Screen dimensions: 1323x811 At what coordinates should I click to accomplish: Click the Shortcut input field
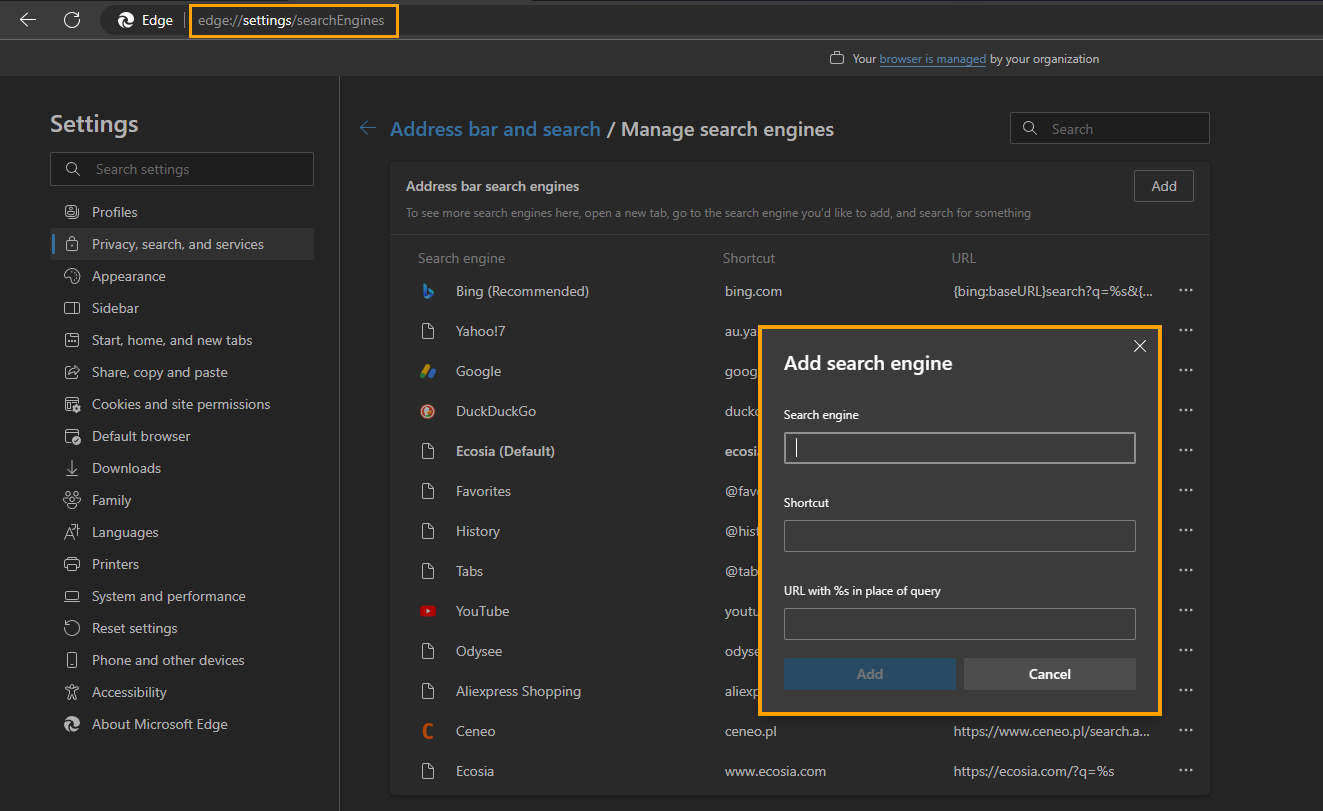click(960, 536)
